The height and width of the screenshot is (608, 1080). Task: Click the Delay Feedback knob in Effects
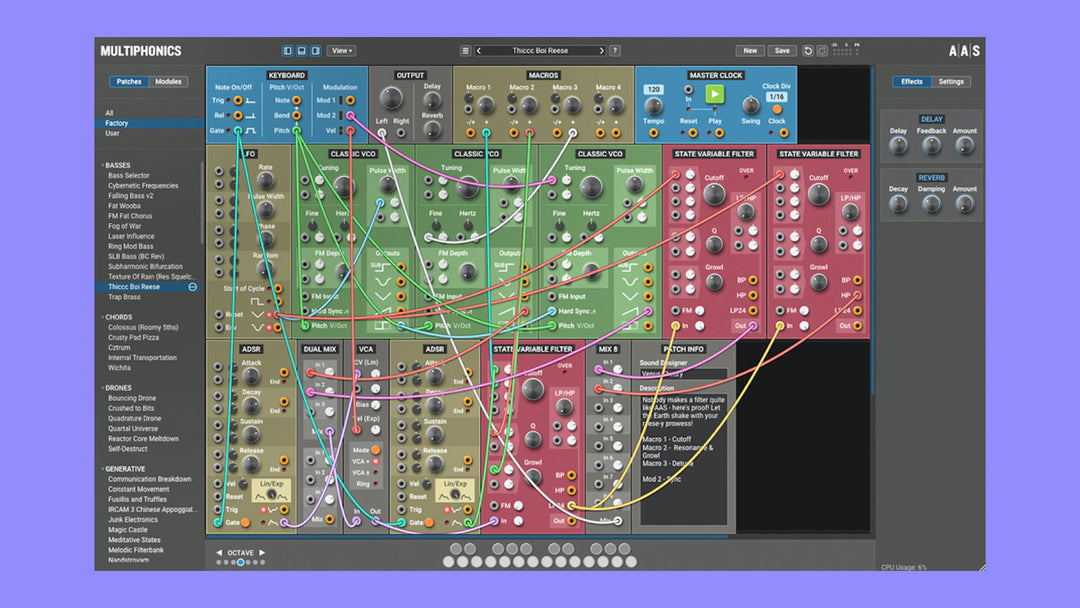click(x=931, y=145)
